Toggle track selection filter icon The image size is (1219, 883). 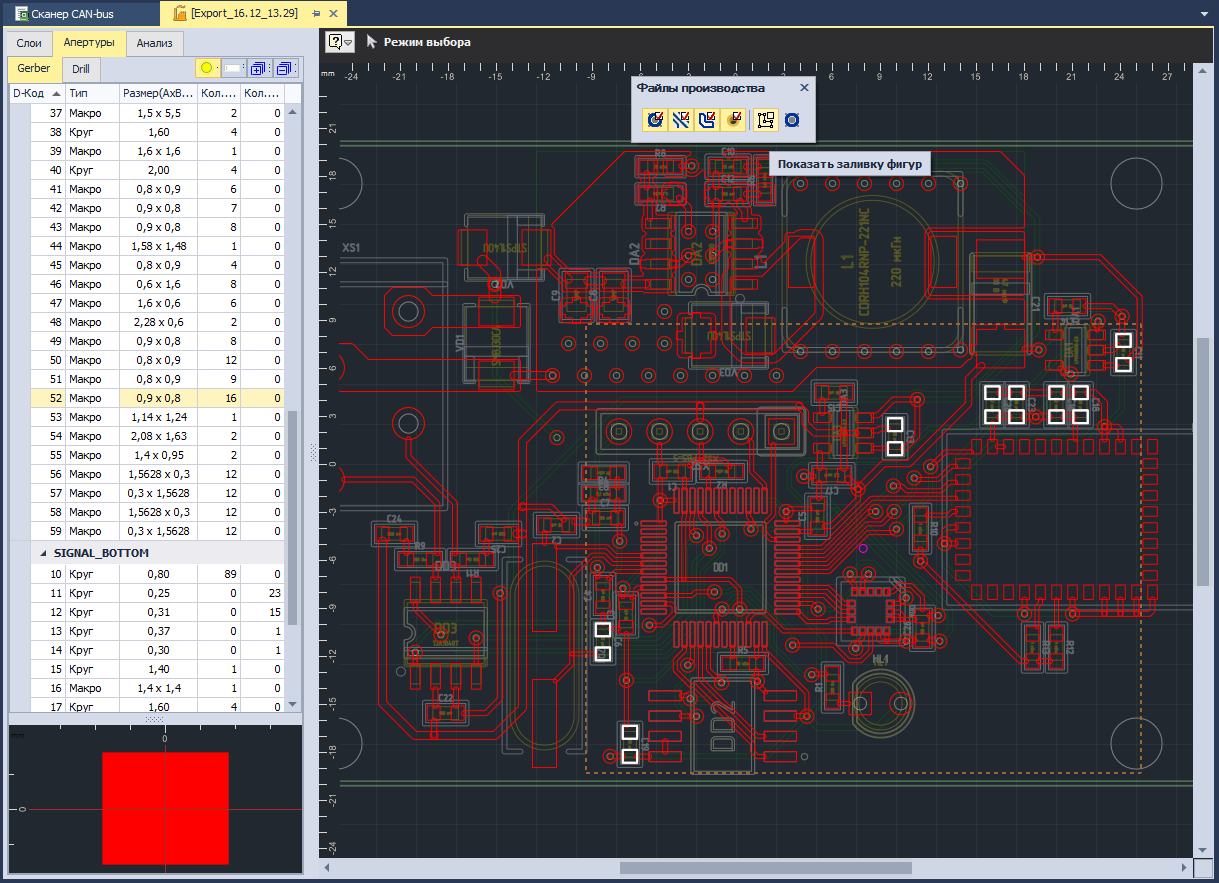tap(681, 120)
